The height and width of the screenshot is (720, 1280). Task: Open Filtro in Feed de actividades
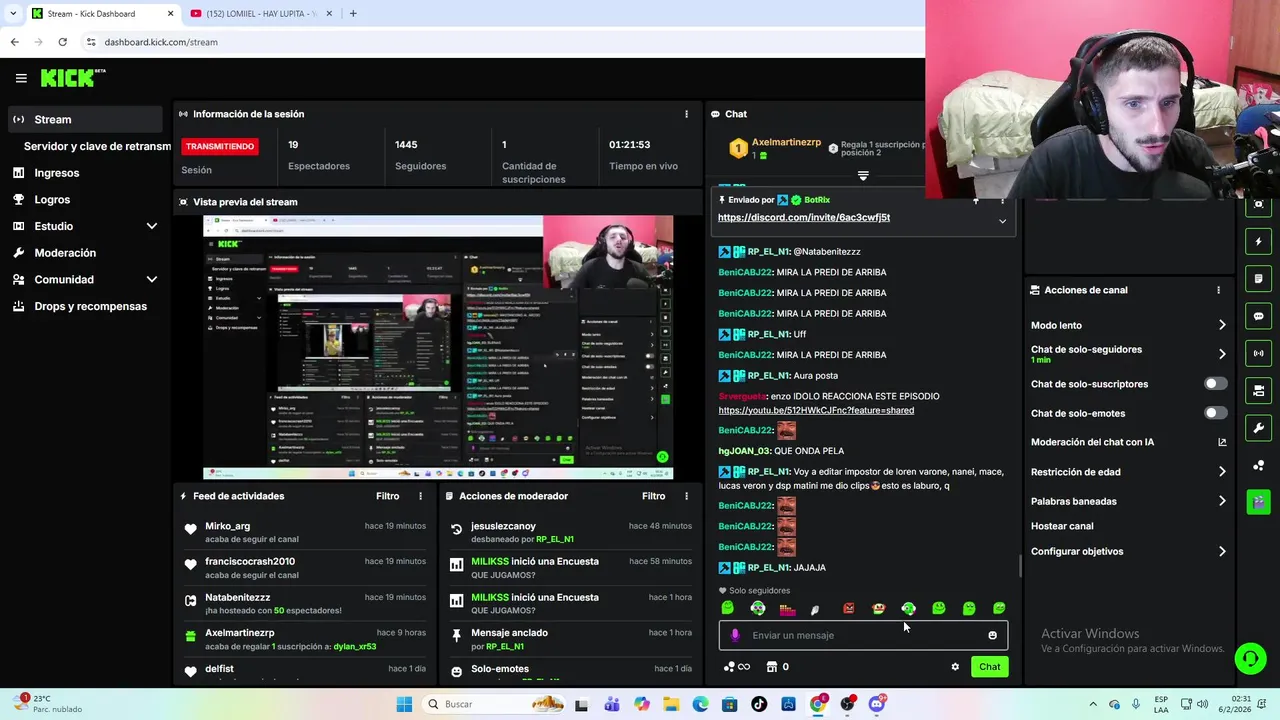coord(387,496)
